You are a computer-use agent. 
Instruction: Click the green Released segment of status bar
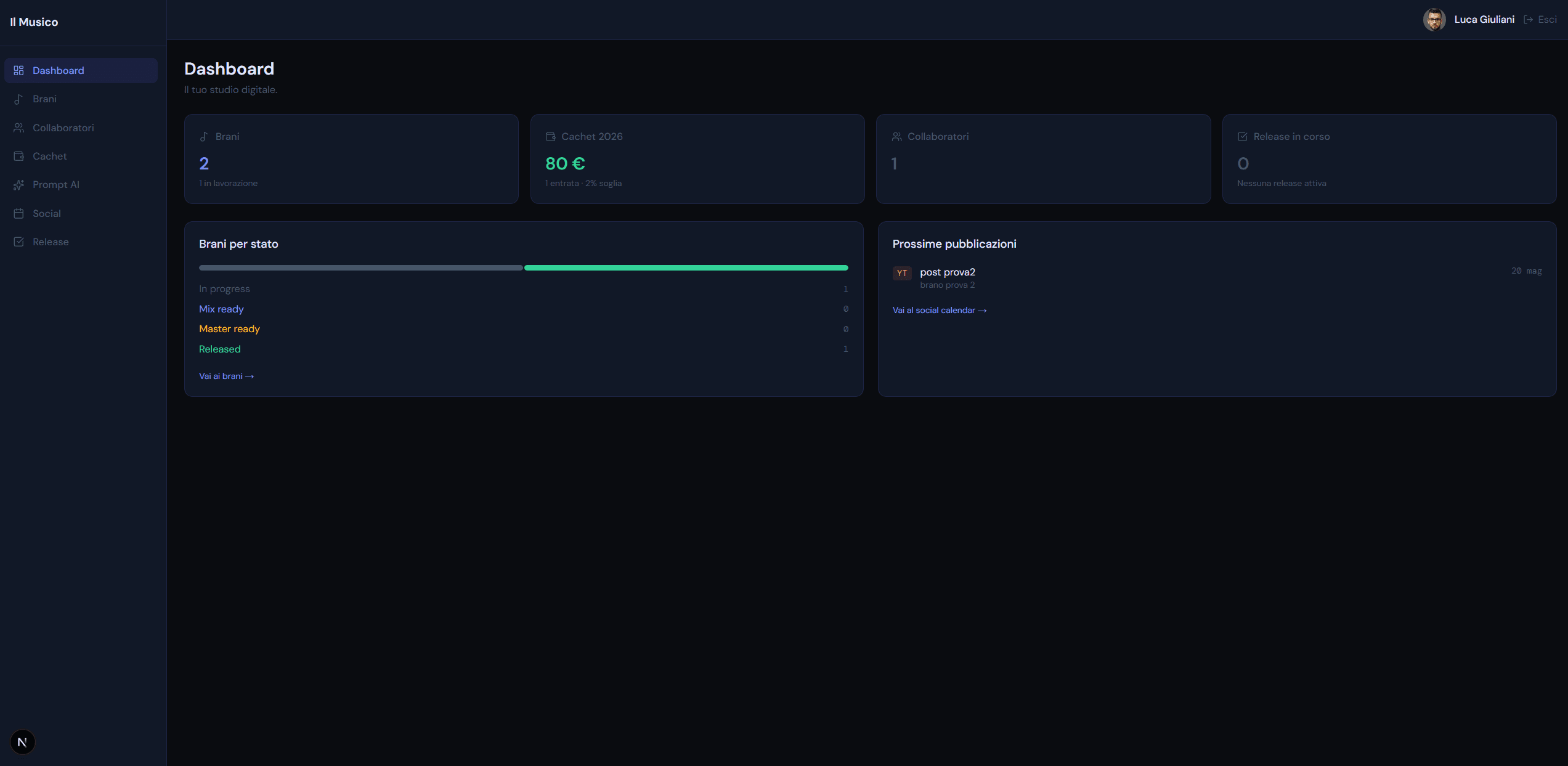686,268
